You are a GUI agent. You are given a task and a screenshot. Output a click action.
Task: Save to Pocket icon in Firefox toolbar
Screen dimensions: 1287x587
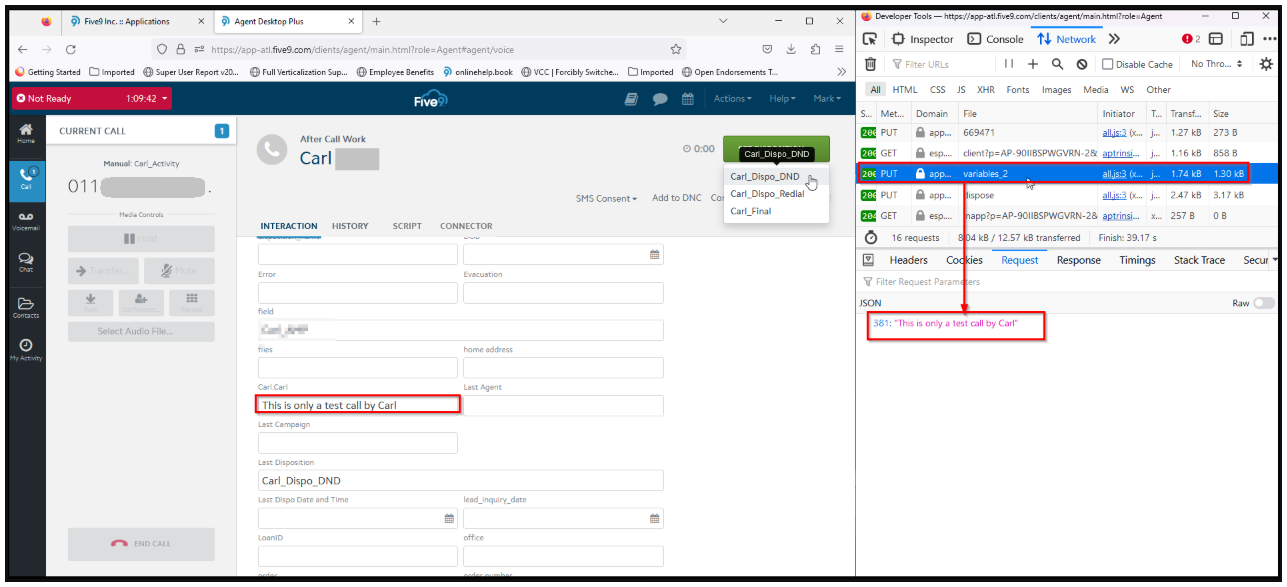[x=767, y=48]
